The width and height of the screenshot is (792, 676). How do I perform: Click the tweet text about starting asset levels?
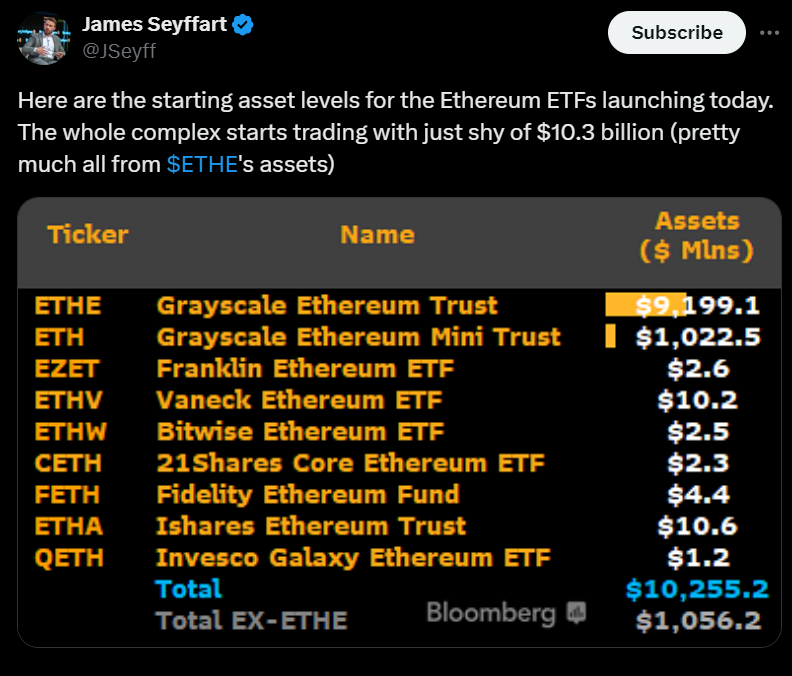point(396,132)
